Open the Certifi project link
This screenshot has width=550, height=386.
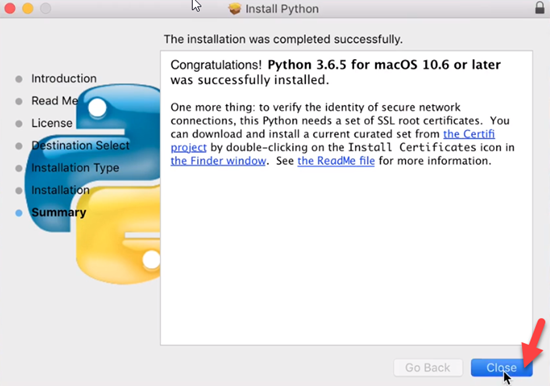(x=469, y=134)
